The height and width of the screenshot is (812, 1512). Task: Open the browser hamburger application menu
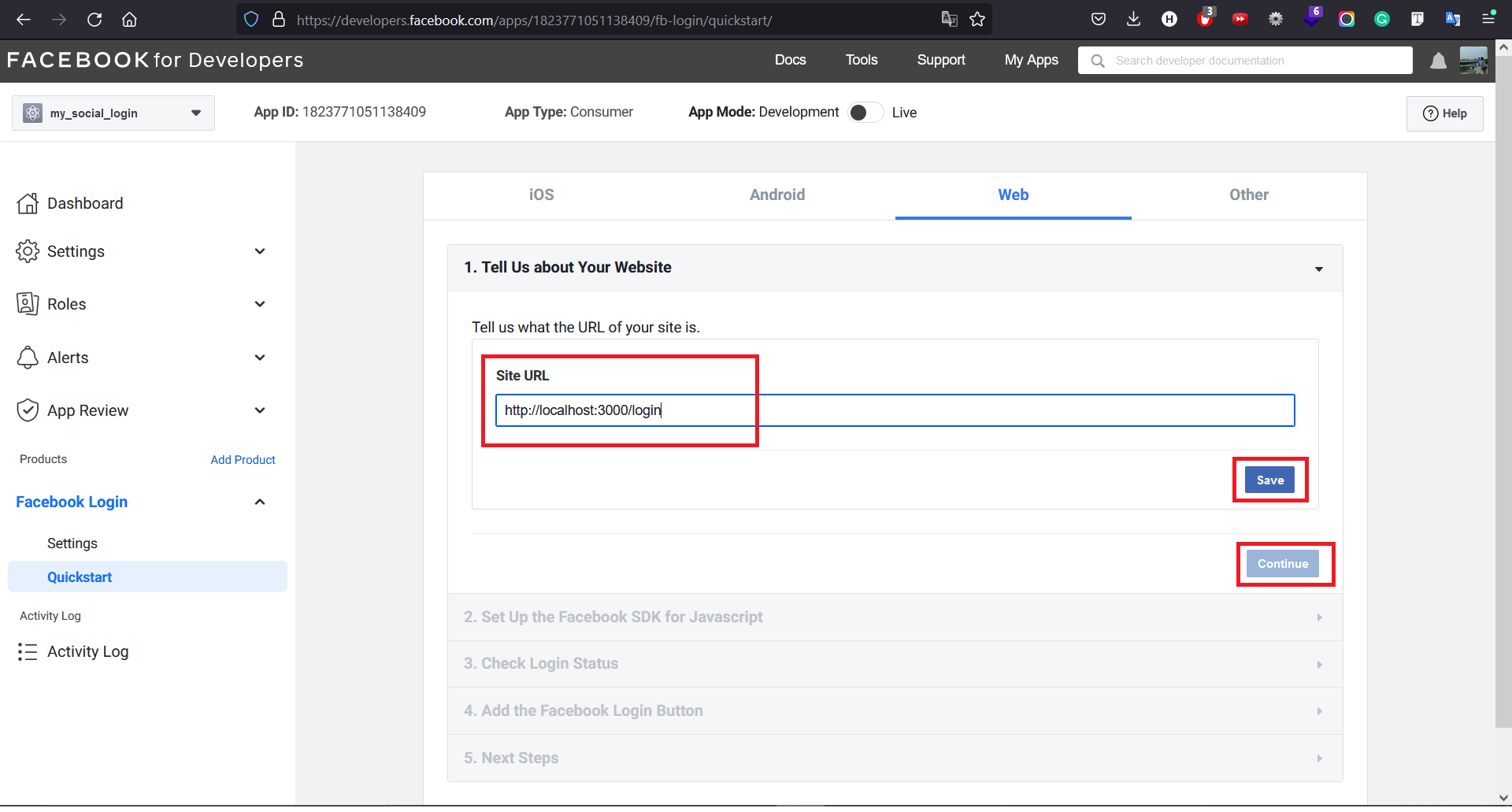click(1488, 18)
